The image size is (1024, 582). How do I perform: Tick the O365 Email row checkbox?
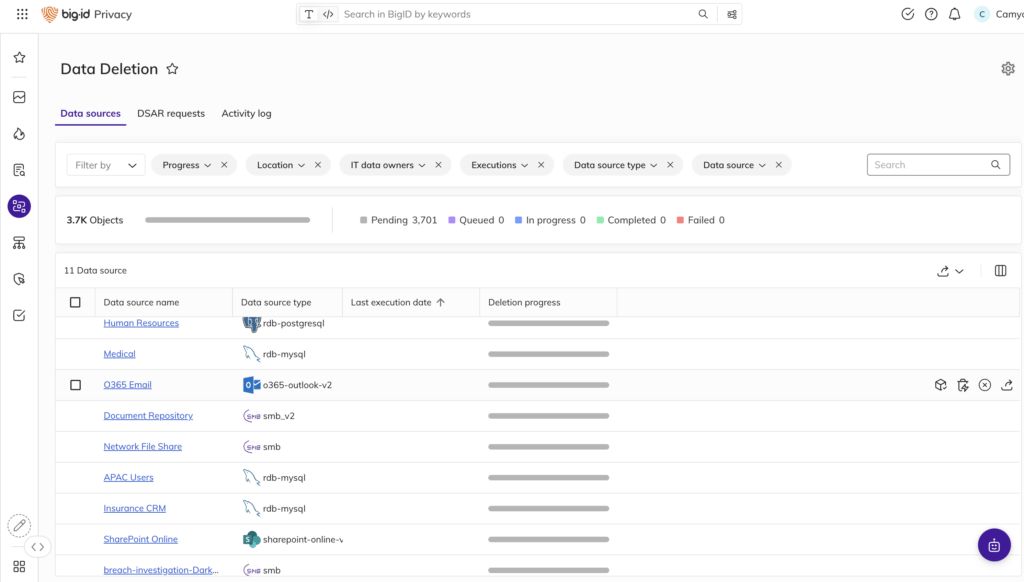pyautogui.click(x=75, y=385)
